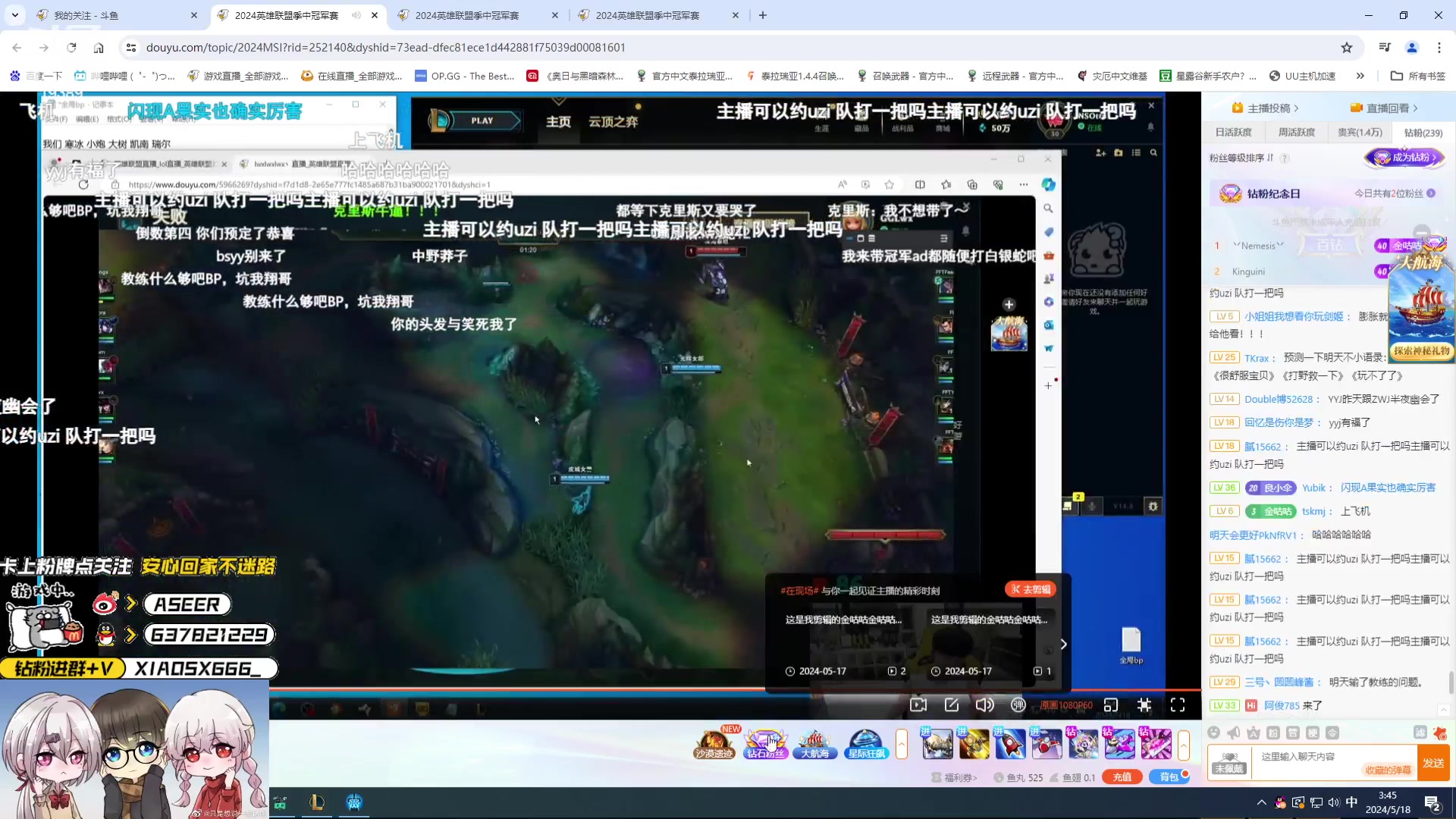Click the 梗 meme icon in chat toolbar

[x=1313, y=733]
